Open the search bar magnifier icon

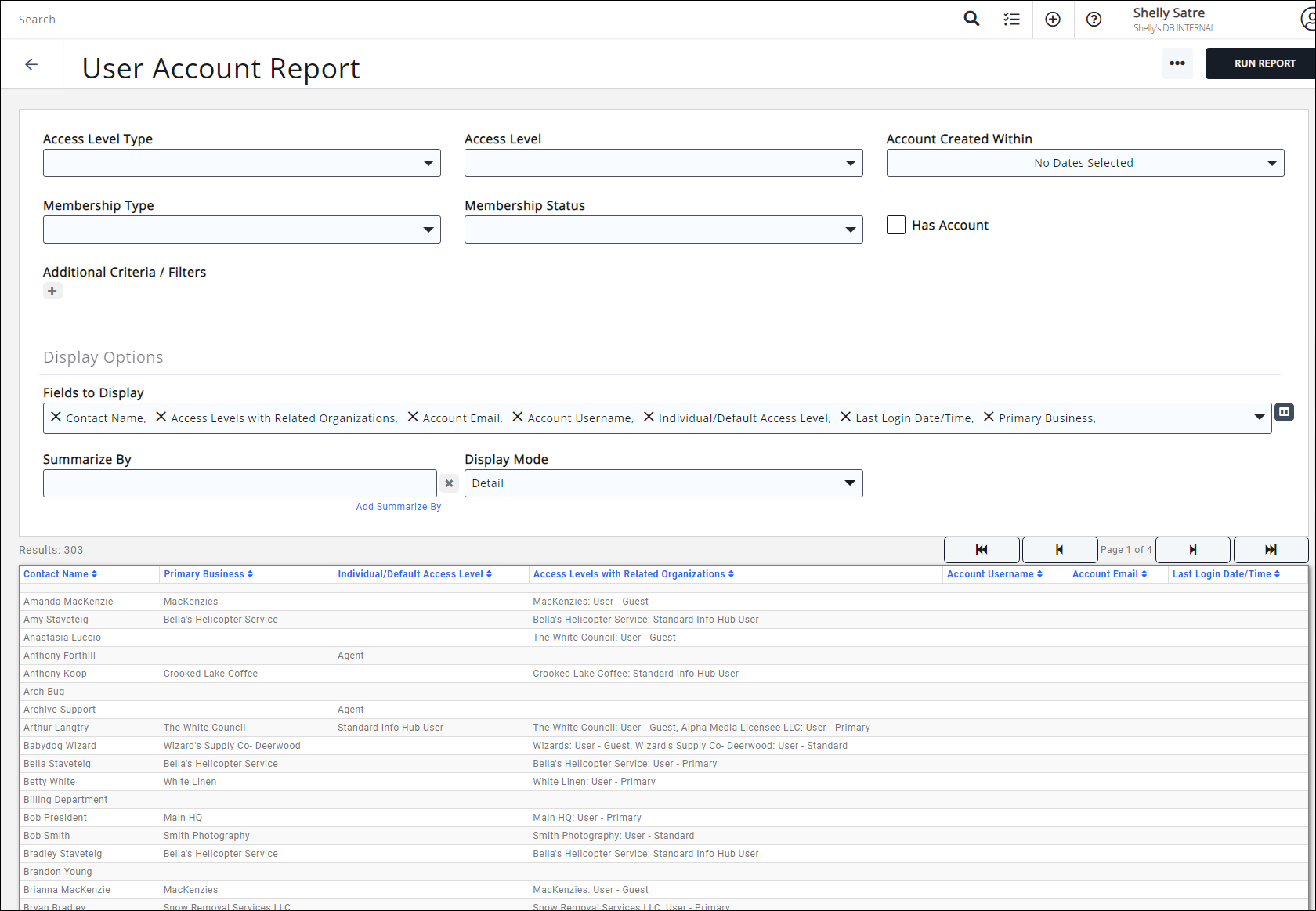tap(971, 19)
